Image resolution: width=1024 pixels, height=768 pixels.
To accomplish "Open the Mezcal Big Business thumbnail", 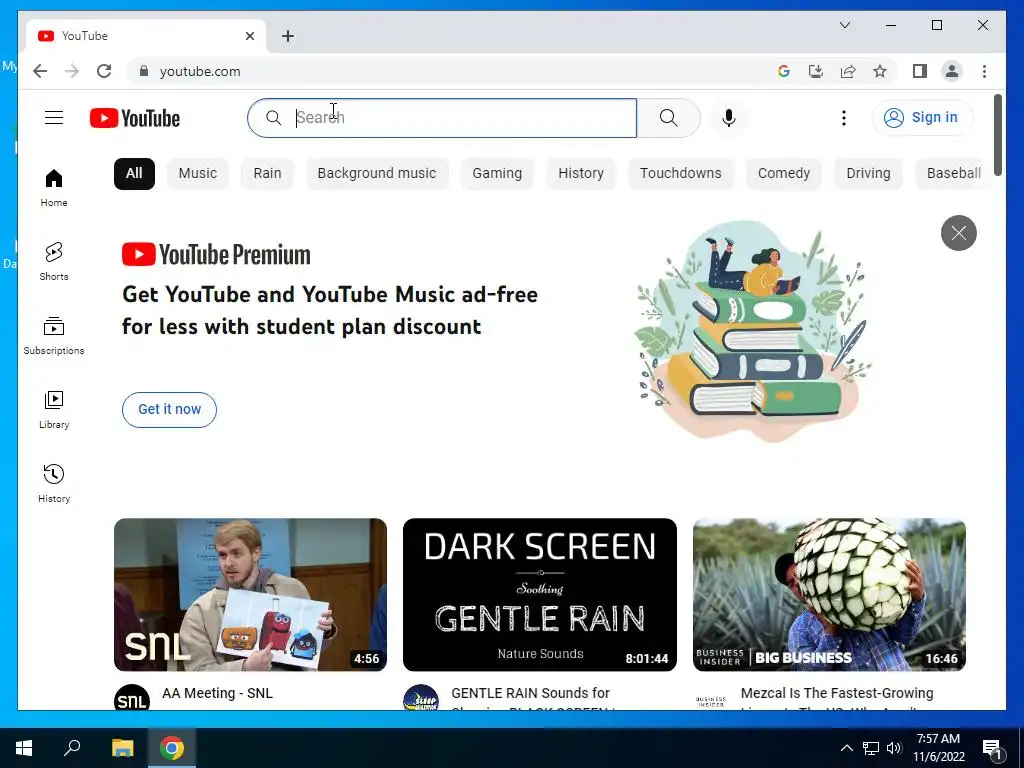I will click(829, 594).
